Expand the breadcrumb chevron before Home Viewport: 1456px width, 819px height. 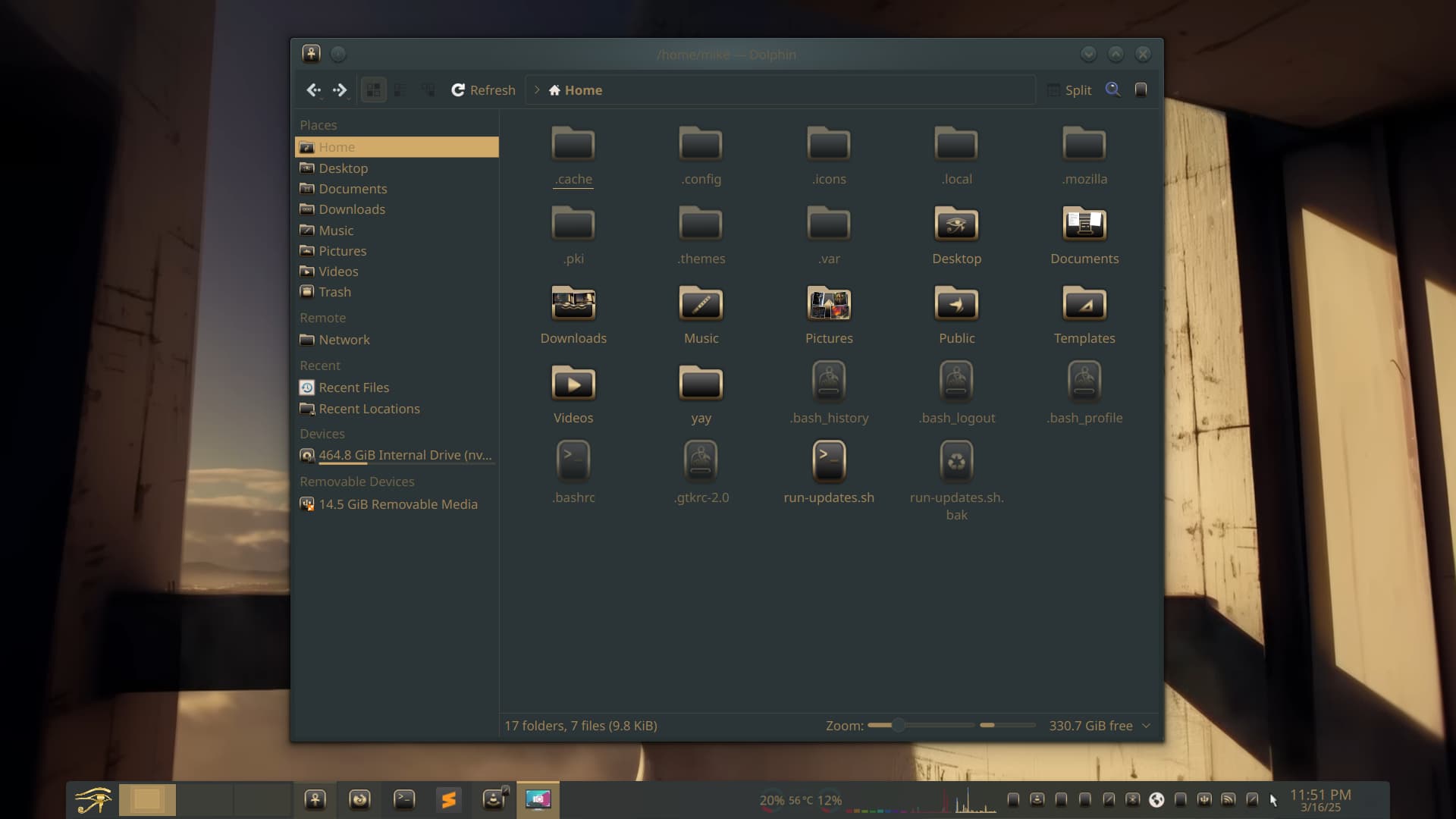point(537,90)
